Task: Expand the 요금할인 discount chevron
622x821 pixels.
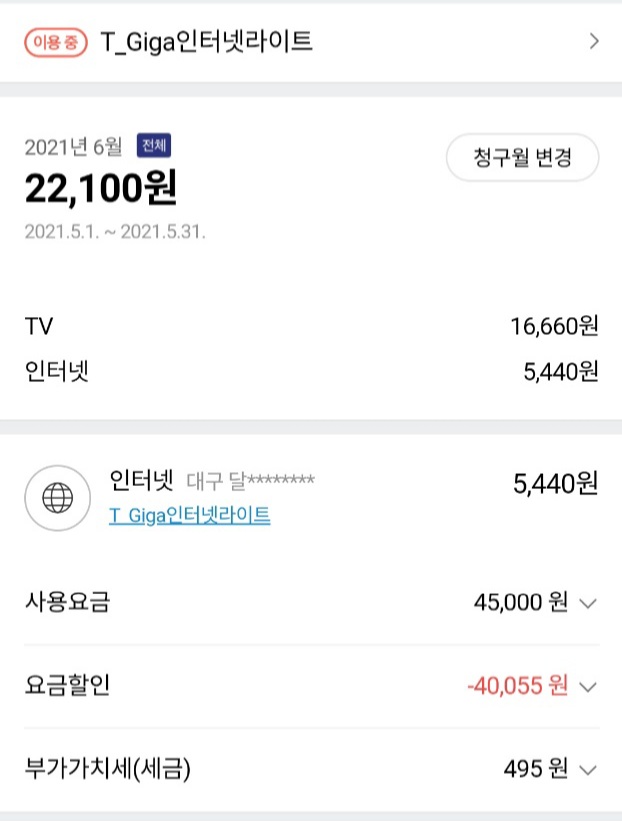Action: pos(588,686)
